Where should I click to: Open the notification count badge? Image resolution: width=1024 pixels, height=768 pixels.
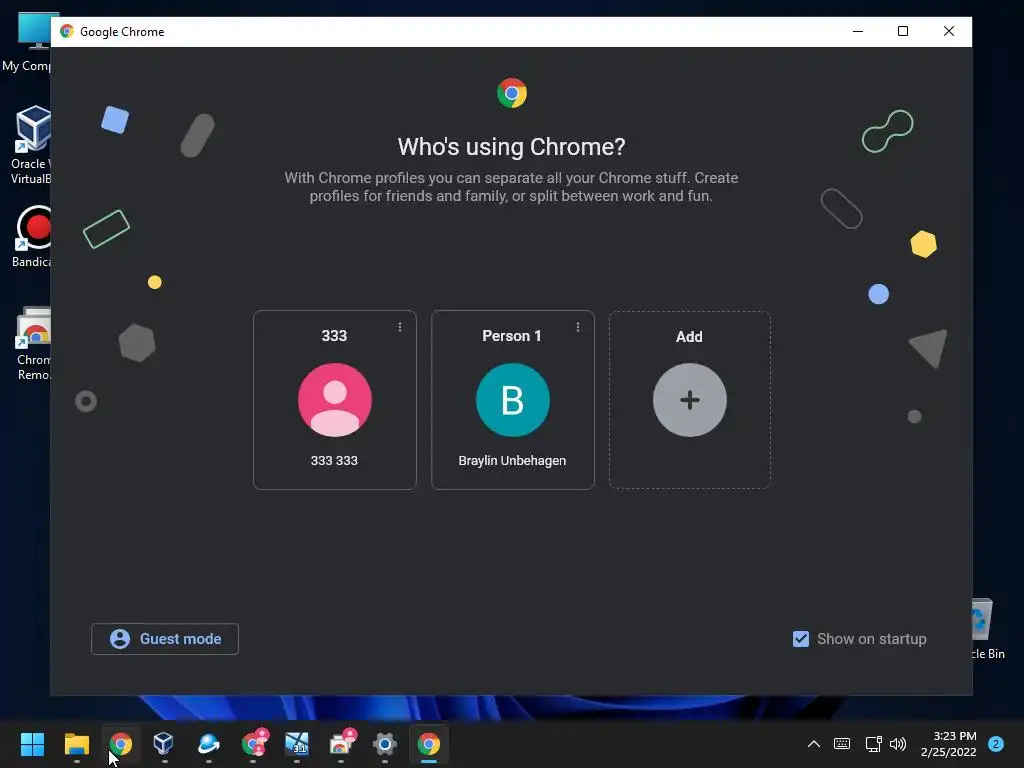point(996,744)
